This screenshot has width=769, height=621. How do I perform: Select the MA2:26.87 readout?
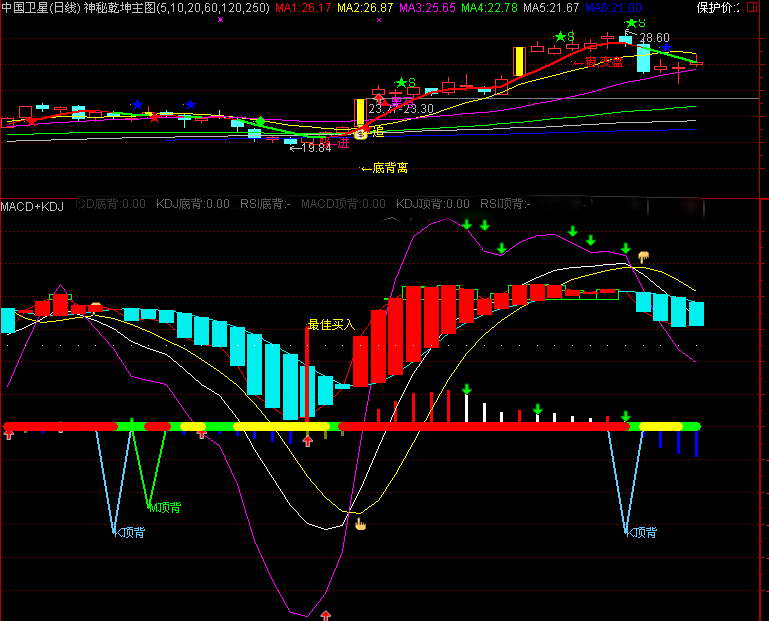[x=365, y=8]
